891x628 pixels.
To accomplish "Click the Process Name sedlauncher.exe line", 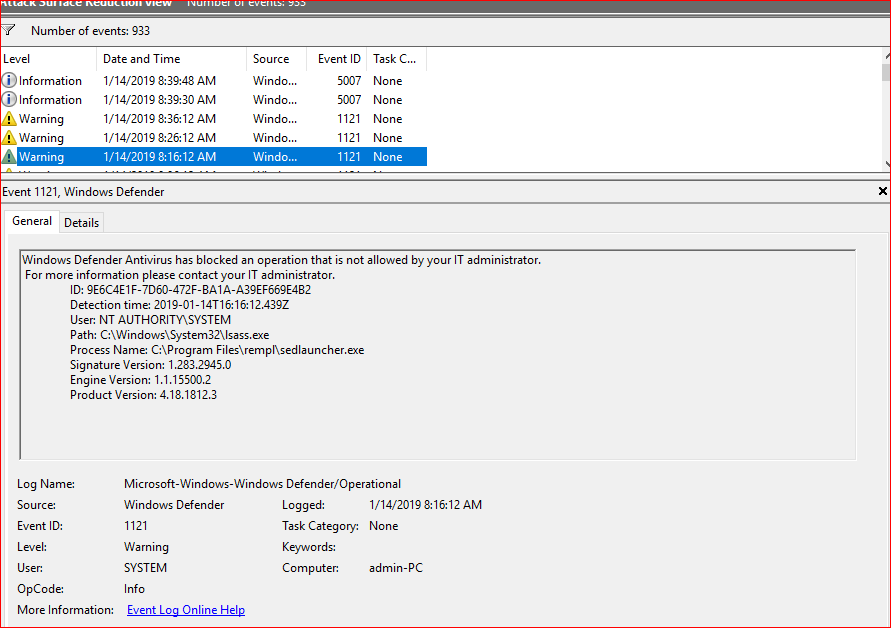I will pos(217,350).
